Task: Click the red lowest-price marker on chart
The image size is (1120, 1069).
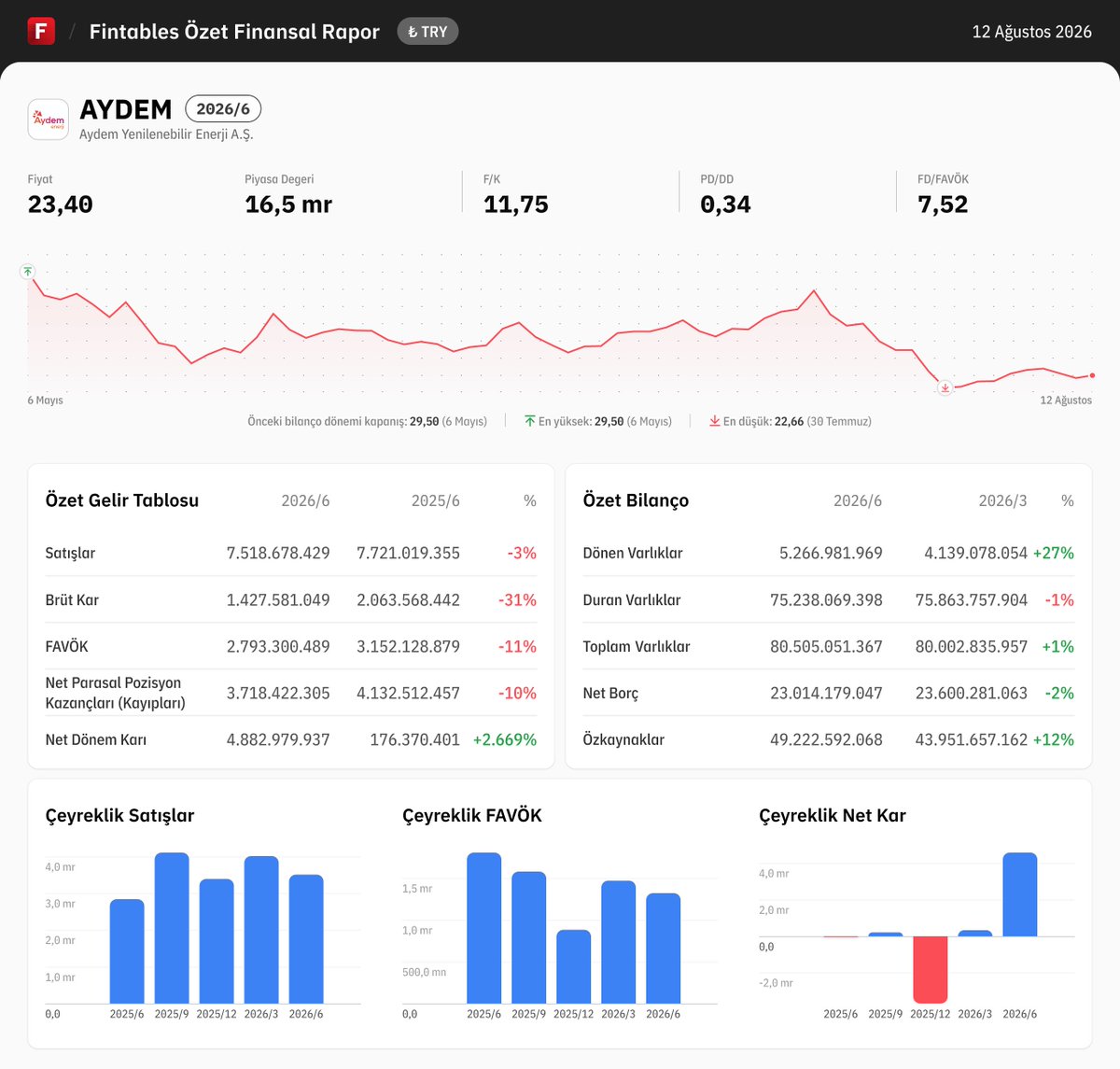Action: (945, 387)
